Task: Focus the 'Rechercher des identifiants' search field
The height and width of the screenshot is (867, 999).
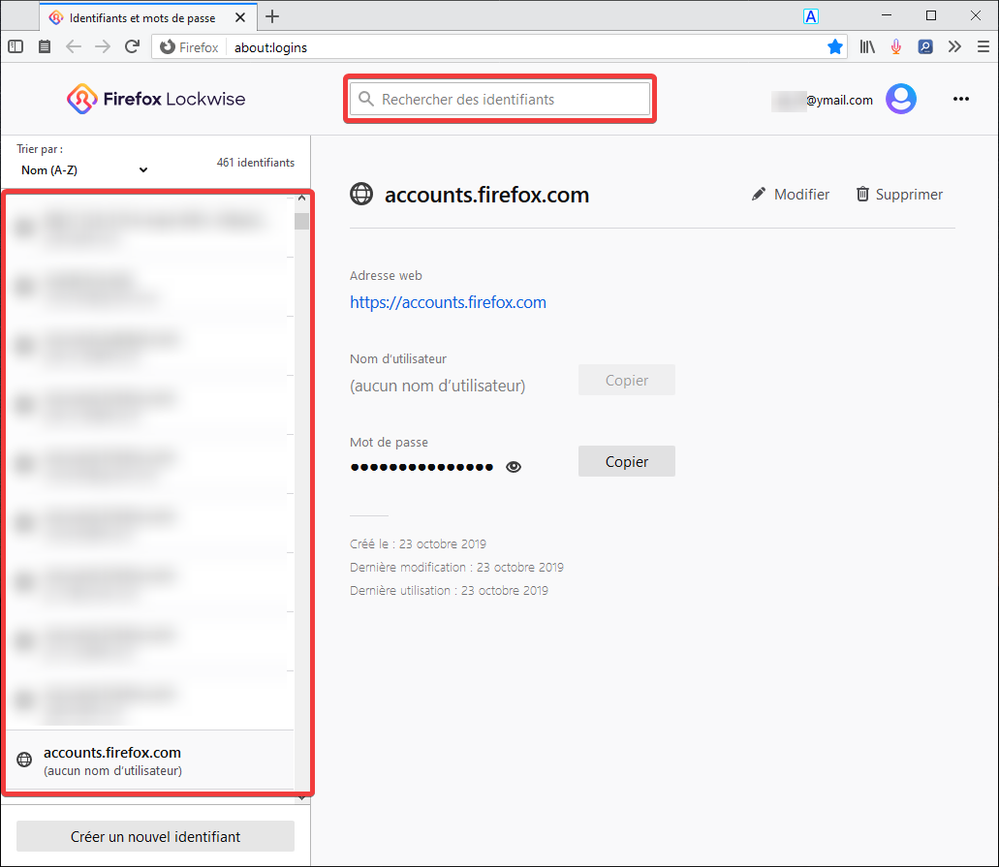Action: (x=500, y=99)
